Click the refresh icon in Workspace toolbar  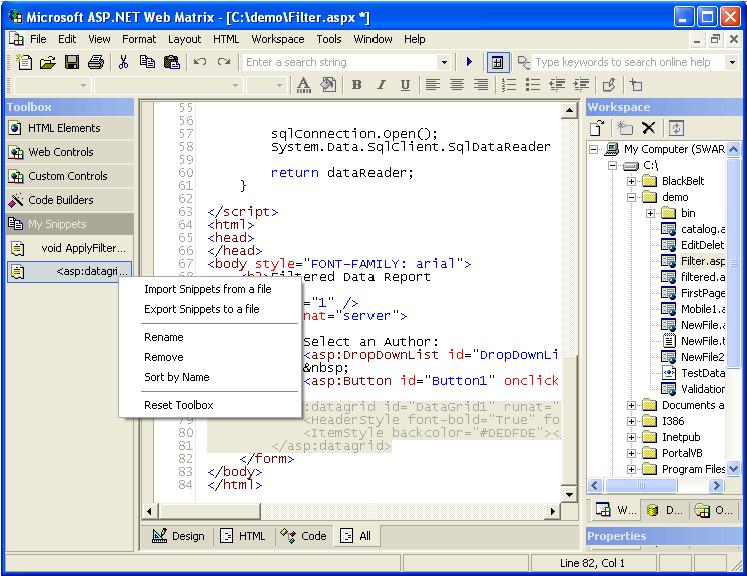676,128
